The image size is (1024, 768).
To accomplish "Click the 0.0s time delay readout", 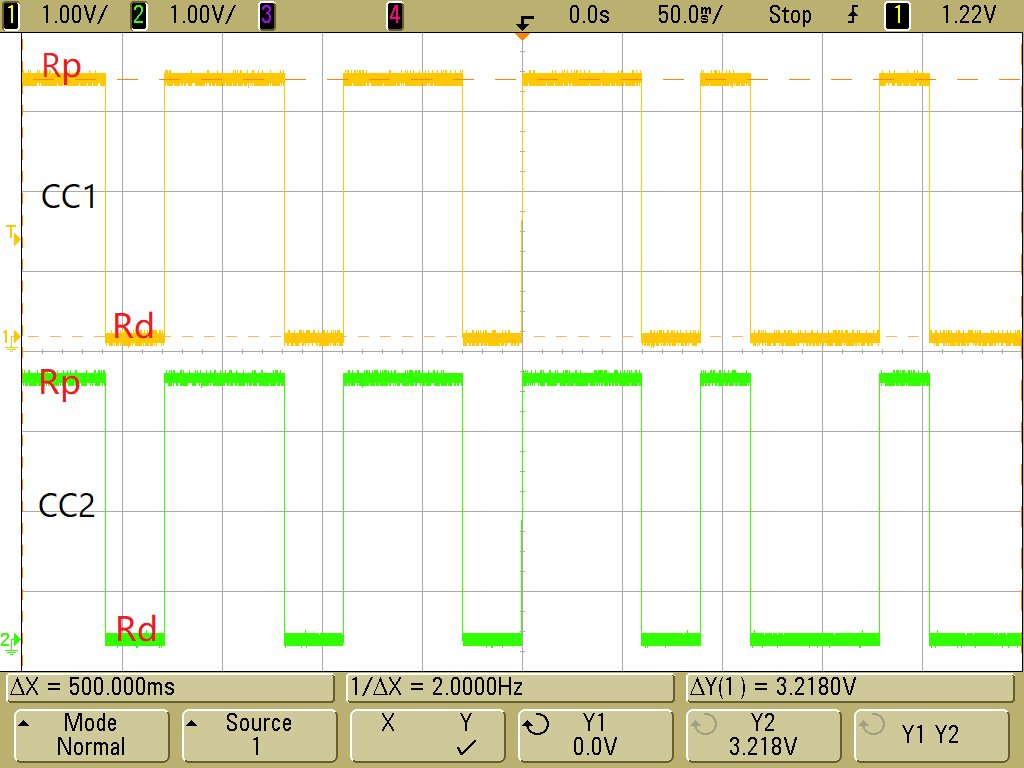I will click(x=589, y=15).
